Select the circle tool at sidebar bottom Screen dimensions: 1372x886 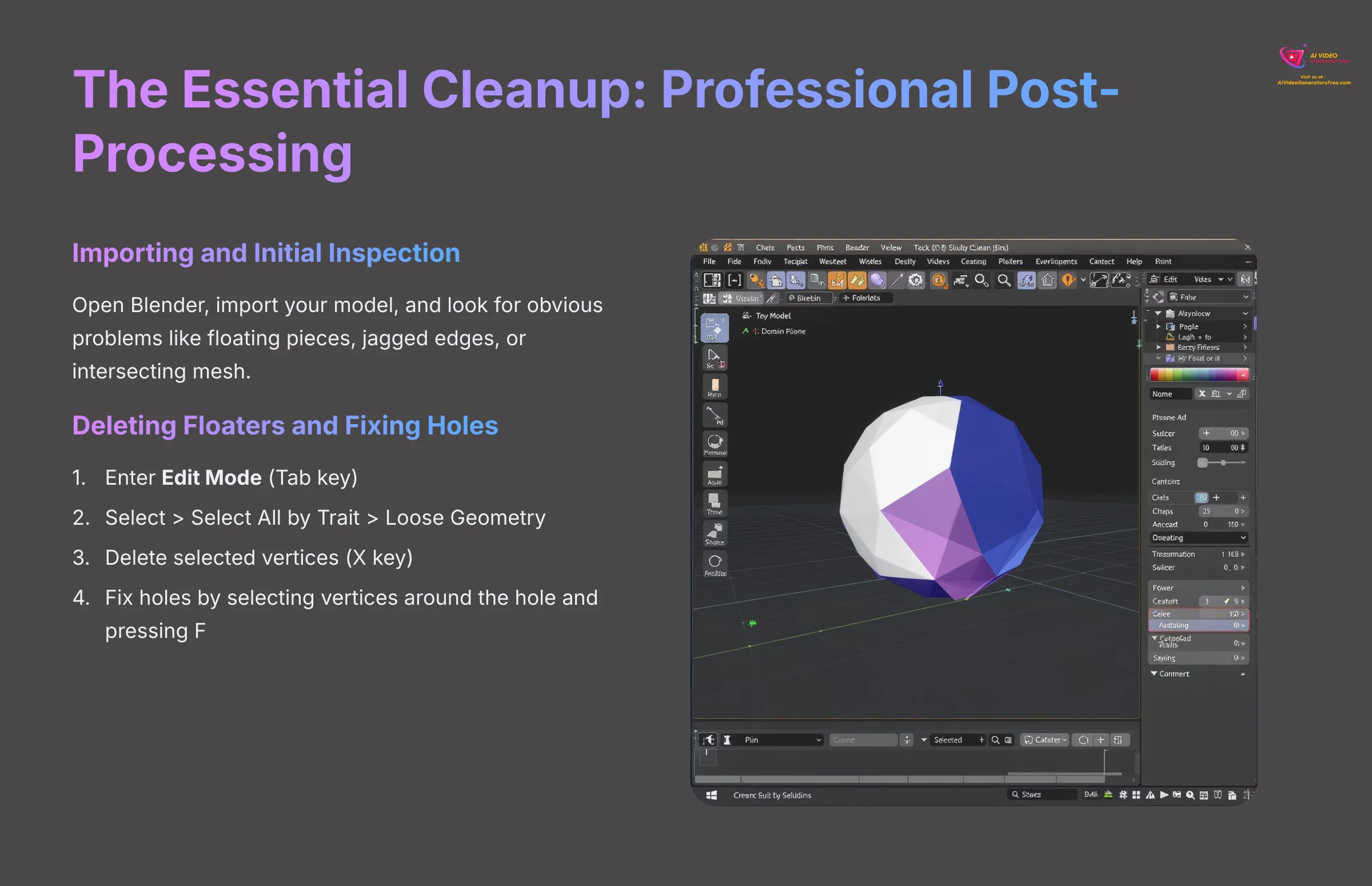point(715,564)
